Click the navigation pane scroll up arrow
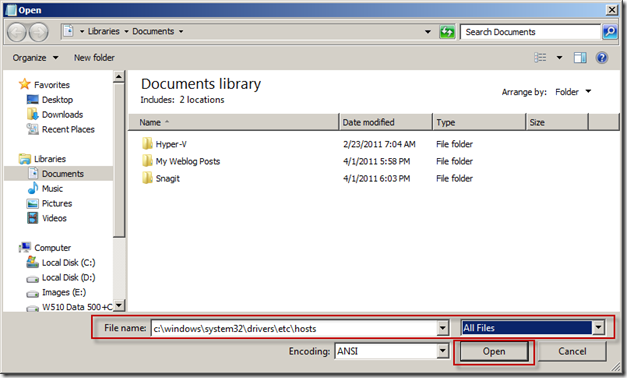 (119, 76)
